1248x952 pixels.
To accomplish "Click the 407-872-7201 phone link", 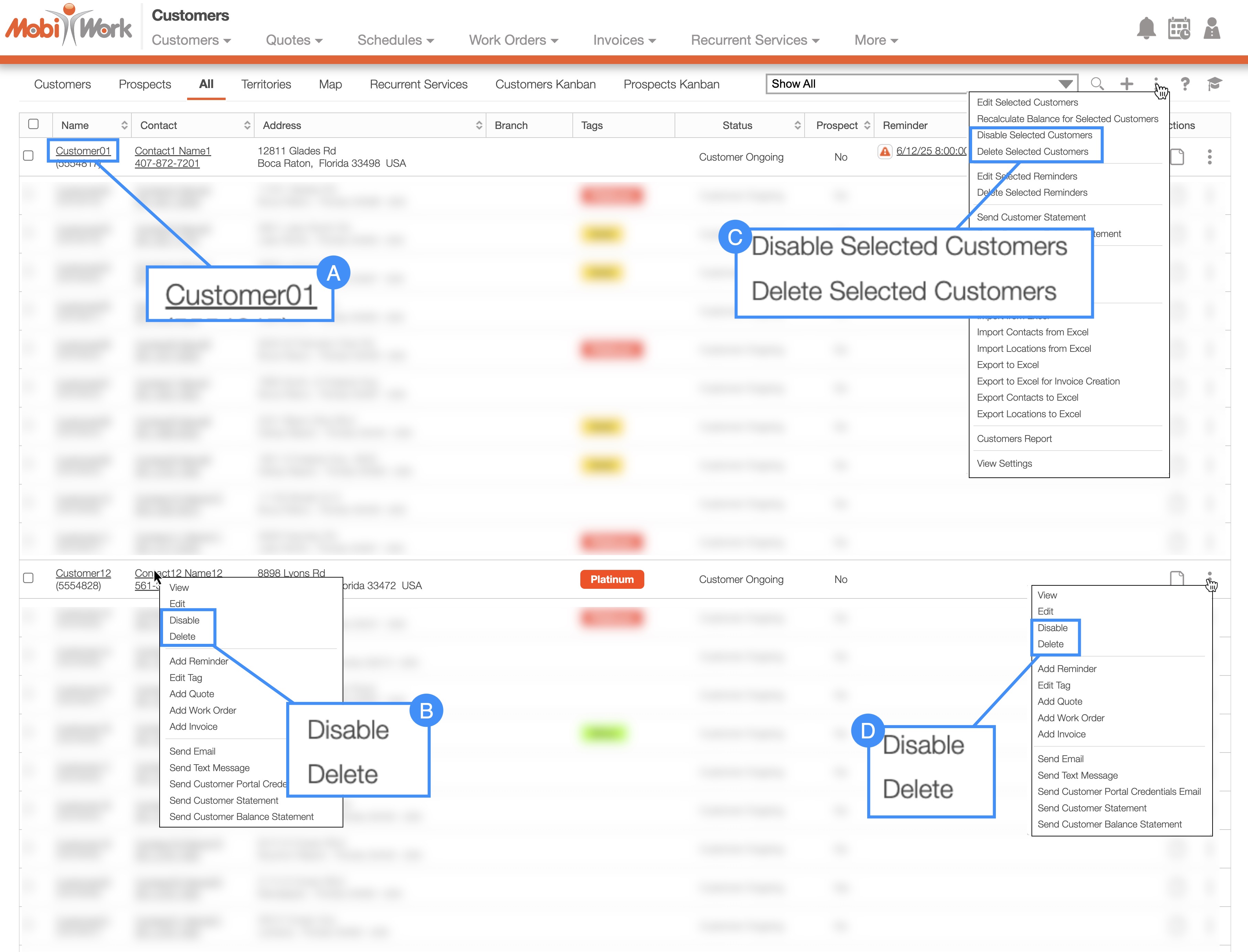I will (166, 163).
